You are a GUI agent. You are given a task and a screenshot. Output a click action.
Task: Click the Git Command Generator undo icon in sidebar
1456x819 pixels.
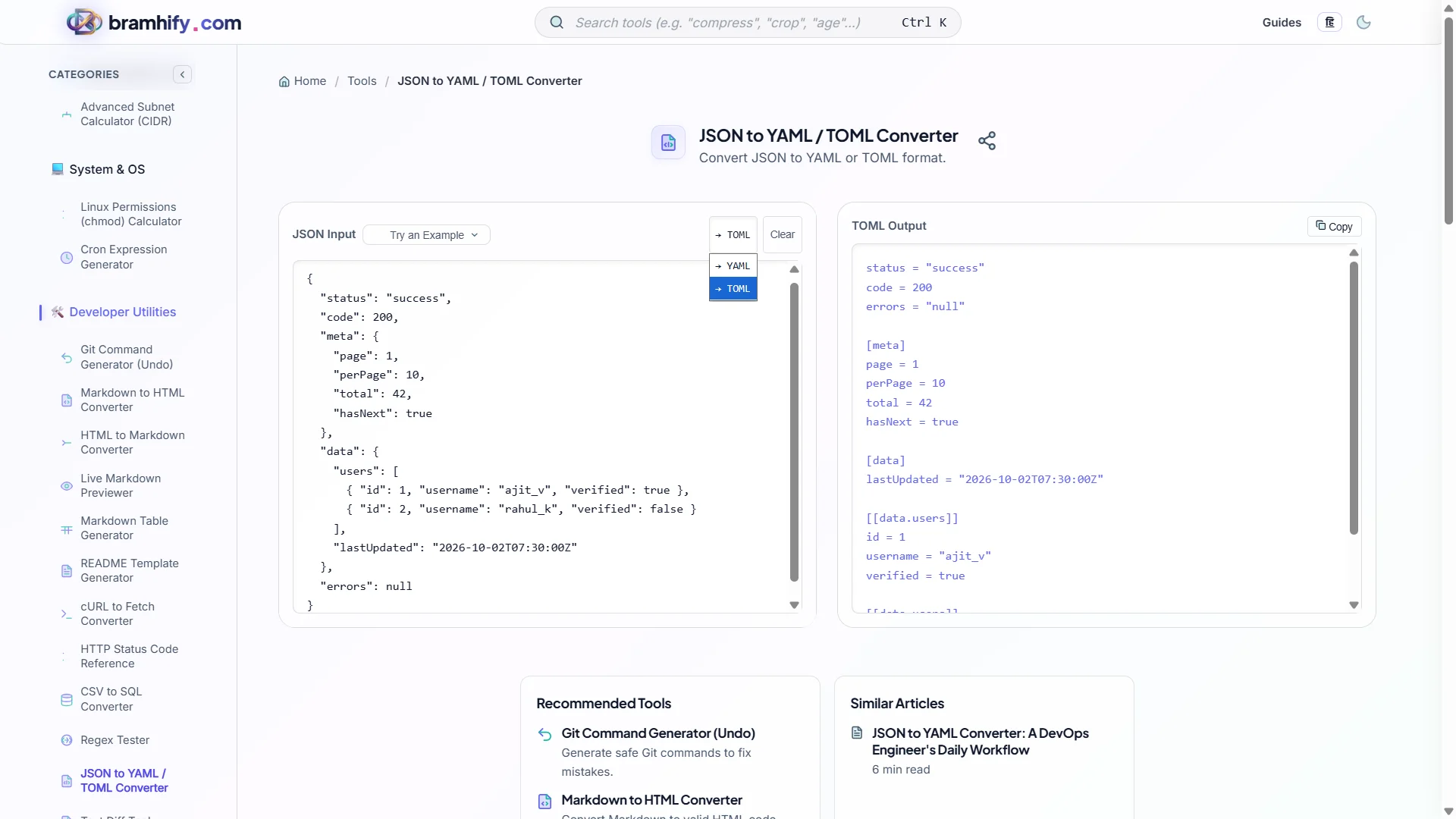67,358
